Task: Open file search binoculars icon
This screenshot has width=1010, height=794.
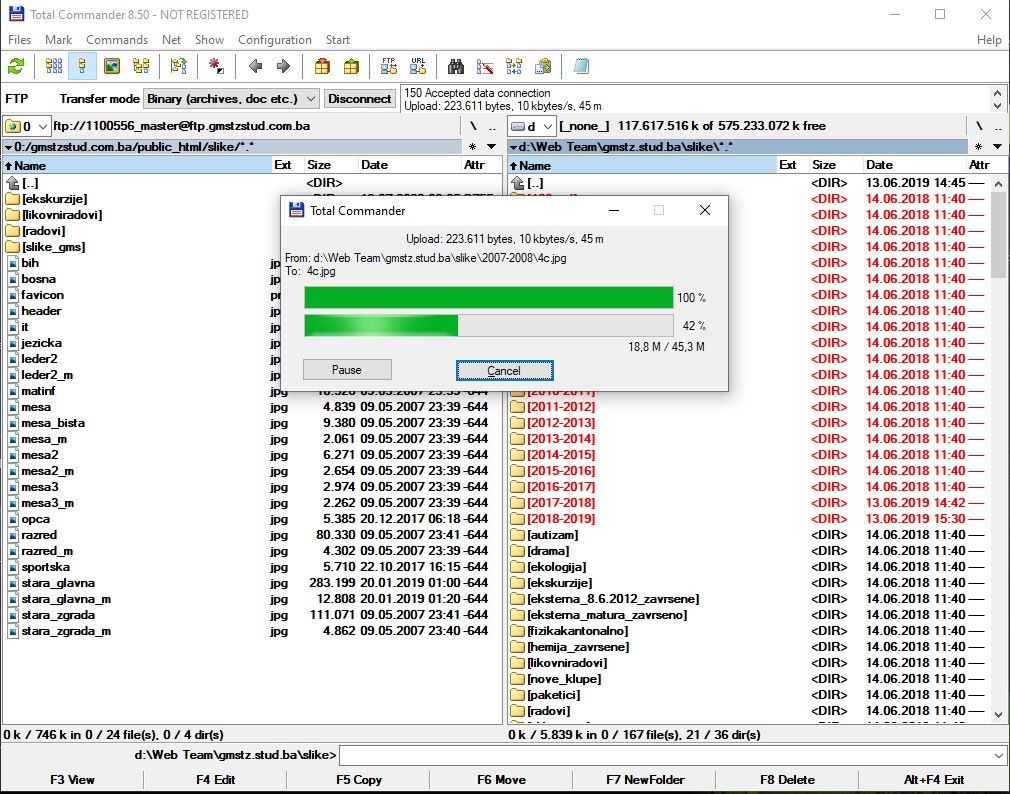Action: [456, 66]
